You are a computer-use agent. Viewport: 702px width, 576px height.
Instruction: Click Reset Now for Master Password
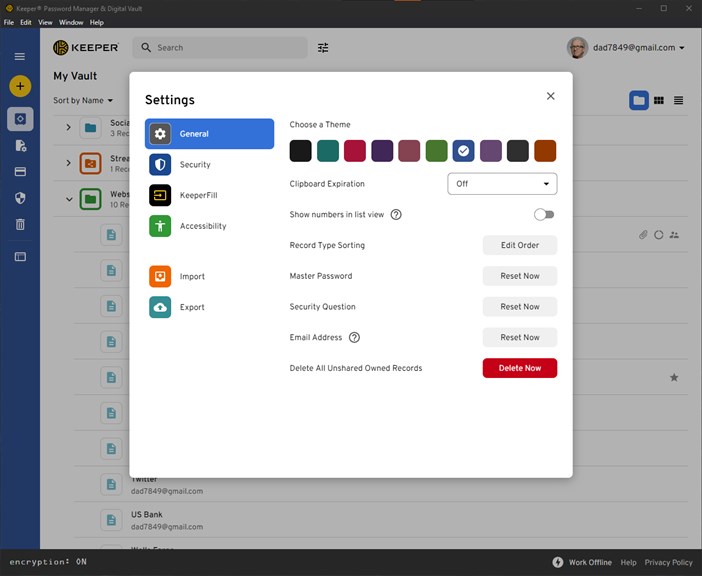click(520, 276)
